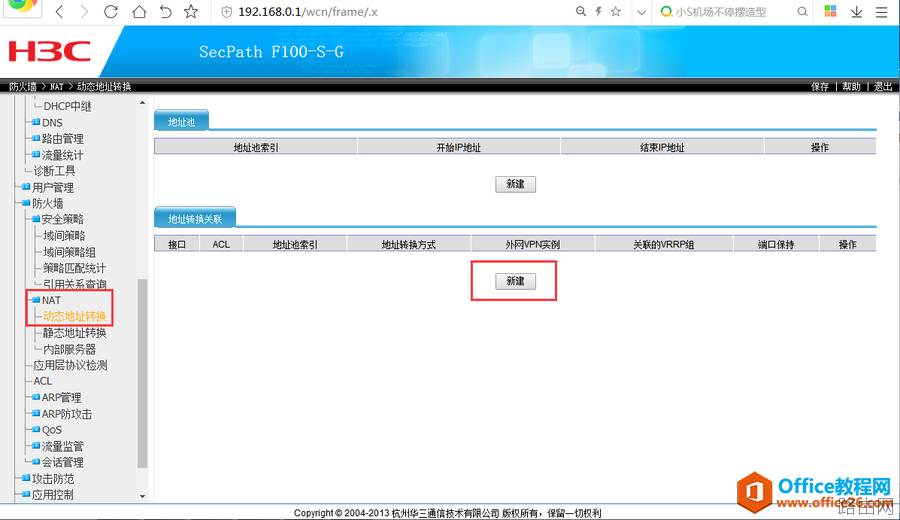This screenshot has height=520, width=900.
Task: Collapse the 防火墙 folder icon
Action: (x=26, y=203)
